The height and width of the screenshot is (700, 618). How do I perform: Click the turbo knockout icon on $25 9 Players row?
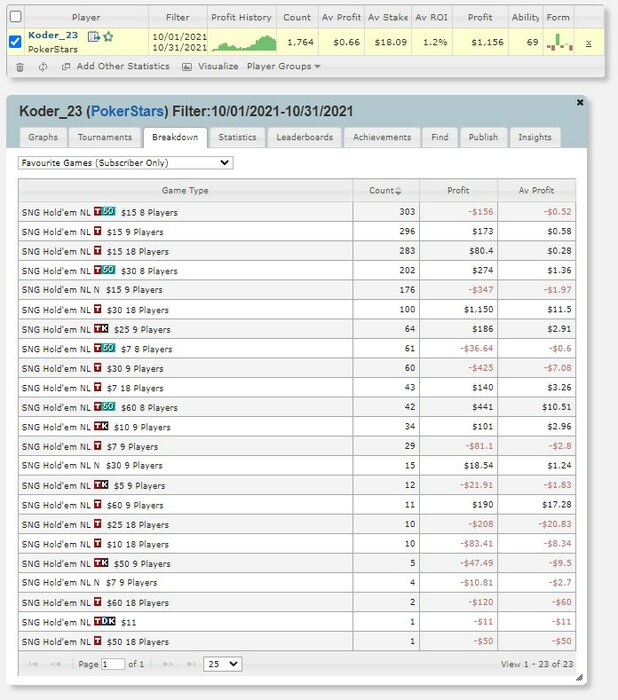click(101, 329)
